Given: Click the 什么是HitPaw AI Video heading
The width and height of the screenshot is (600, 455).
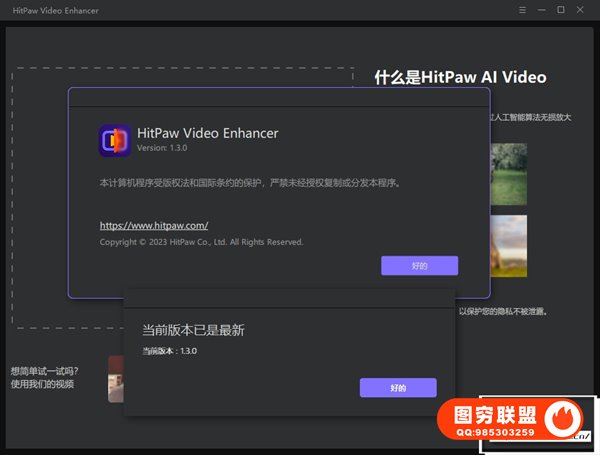Looking at the screenshot, I should point(460,77).
